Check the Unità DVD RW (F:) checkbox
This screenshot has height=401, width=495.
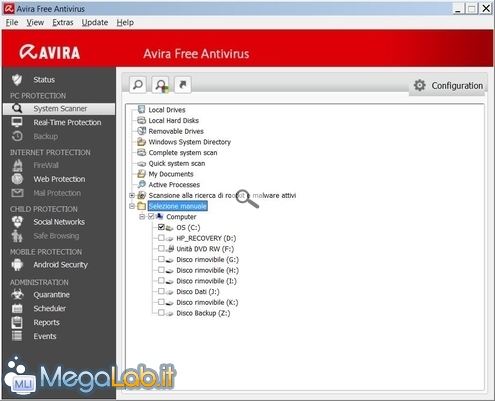pyautogui.click(x=161, y=249)
